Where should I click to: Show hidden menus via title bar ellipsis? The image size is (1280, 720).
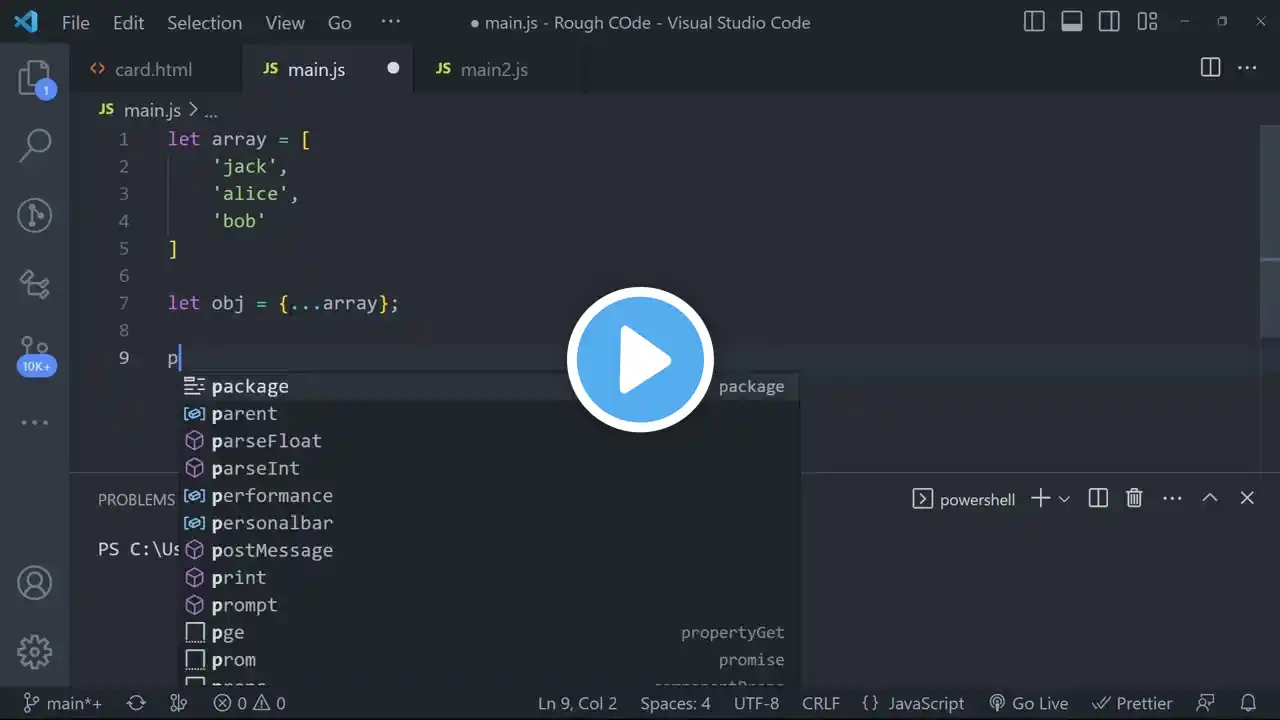coord(391,22)
